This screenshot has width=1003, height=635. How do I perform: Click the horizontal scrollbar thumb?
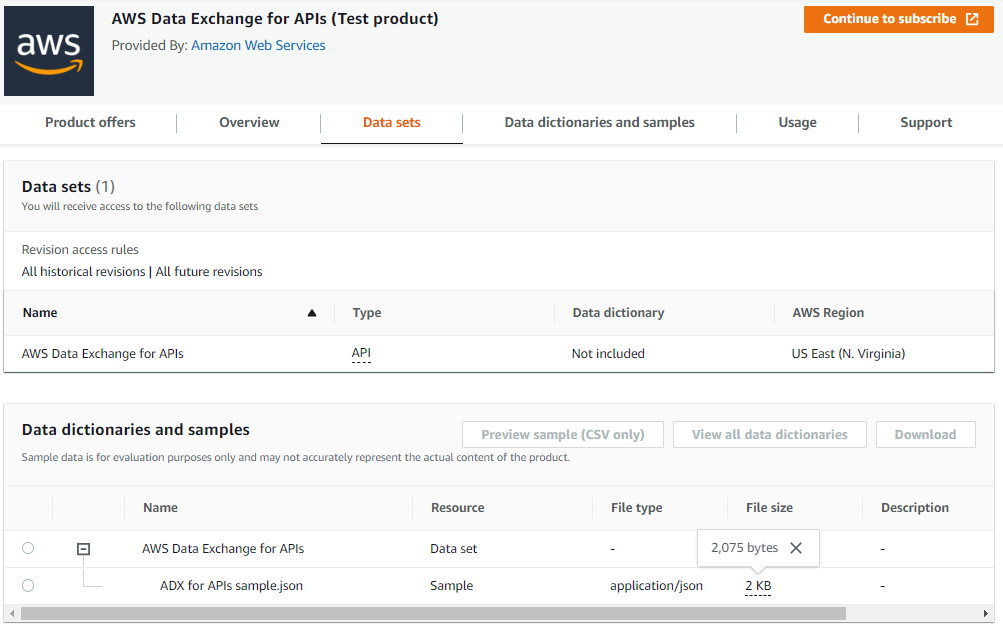(x=433, y=614)
